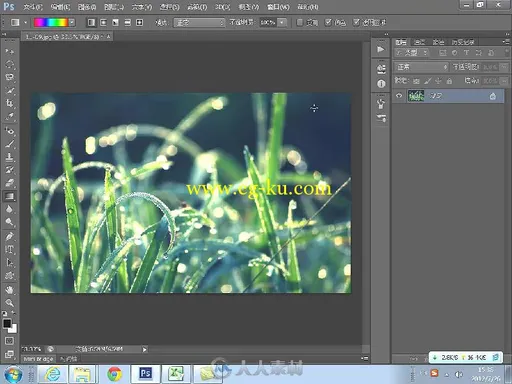Select the Move tool
The image size is (512, 384).
click(10, 51)
